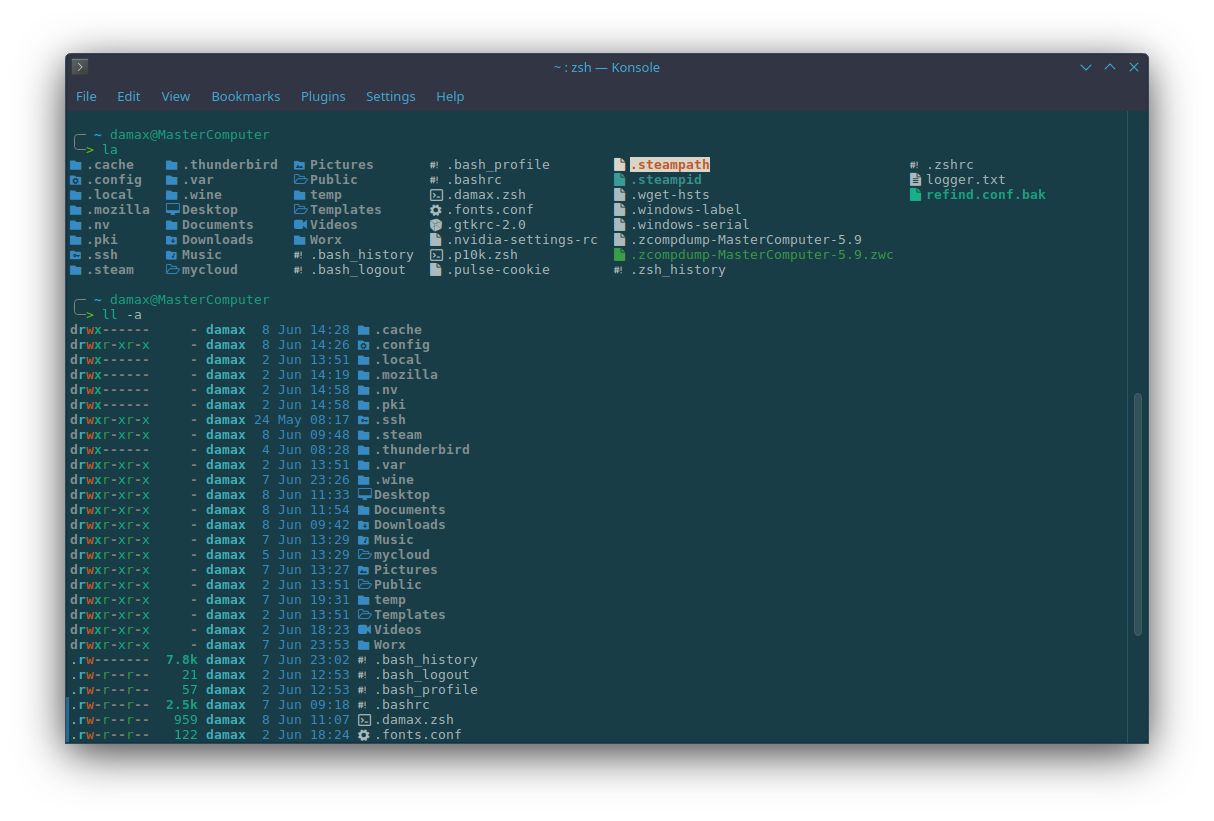This screenshot has width=1214, height=821.
Task: Click the icon beside .gtkrc-2.0
Action: coord(436,225)
